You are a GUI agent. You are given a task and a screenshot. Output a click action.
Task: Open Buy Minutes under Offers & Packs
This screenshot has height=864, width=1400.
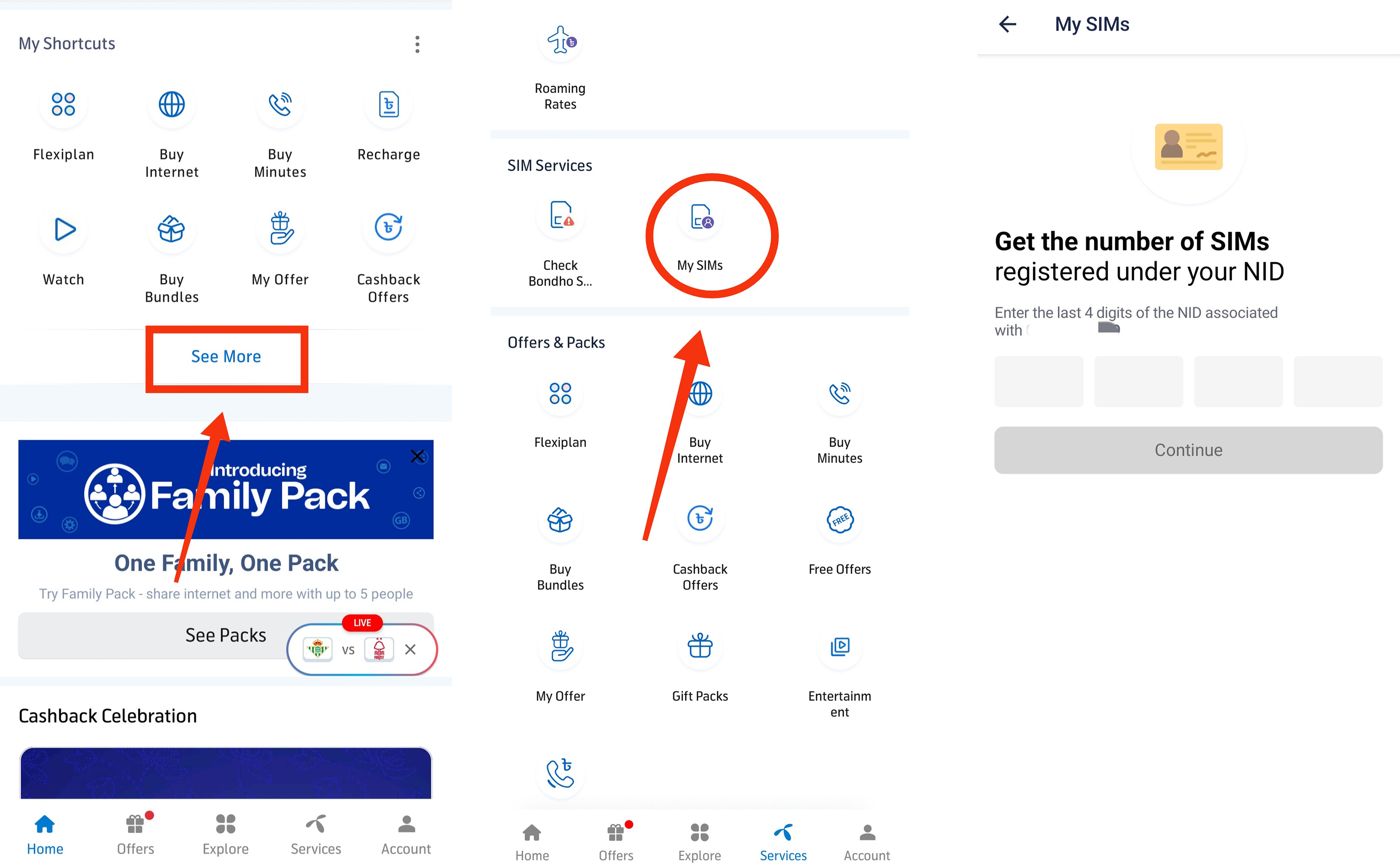pos(840,421)
